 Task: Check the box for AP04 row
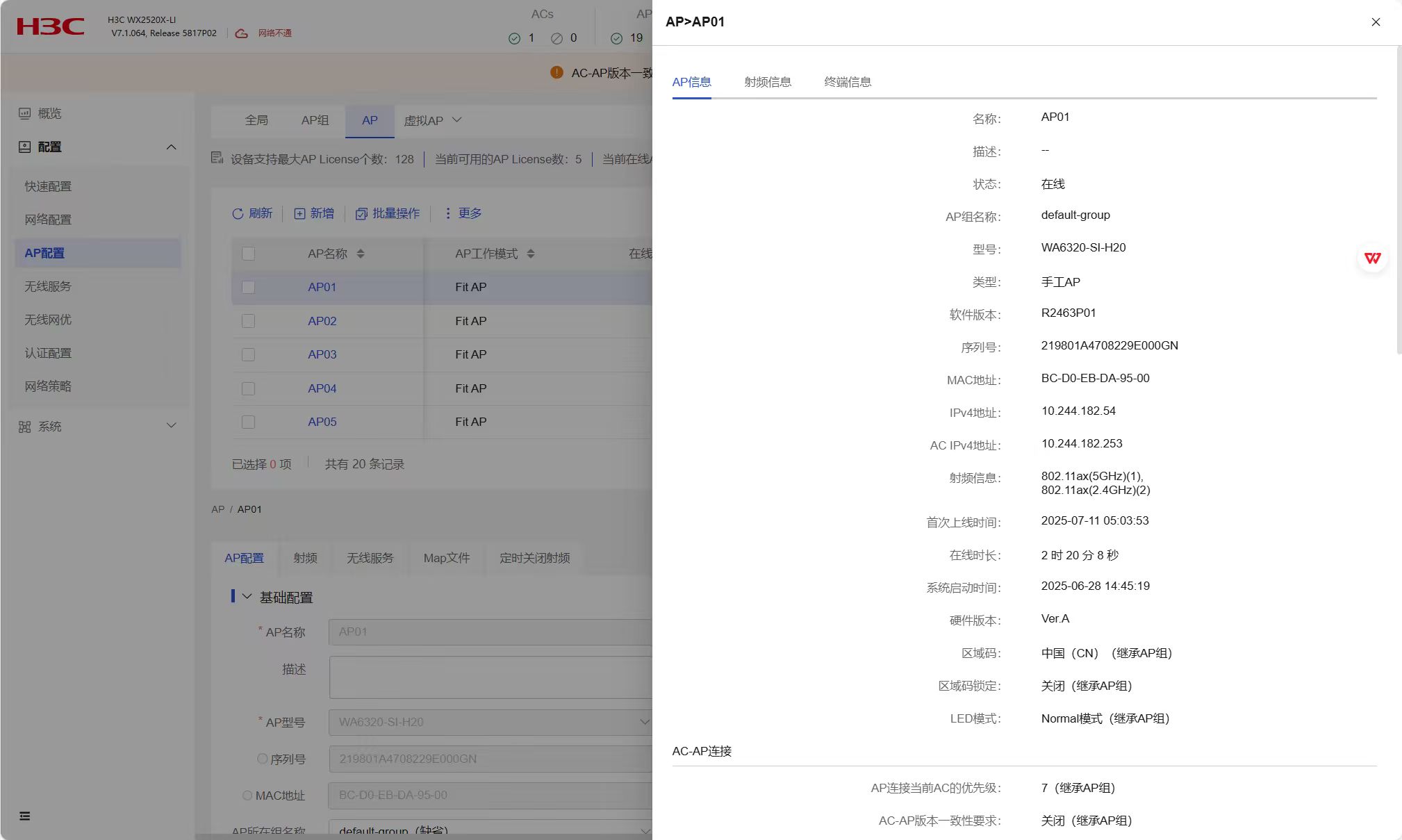click(248, 388)
